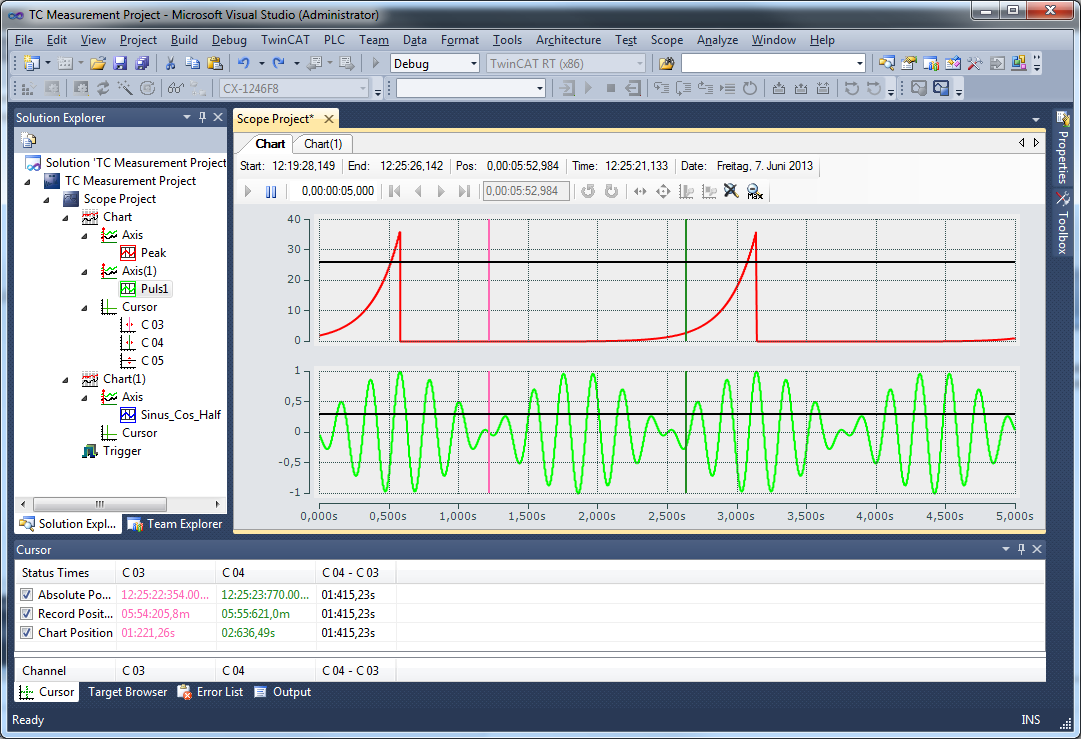Open the Debug configuration dropdown
1081x739 pixels.
(474, 63)
